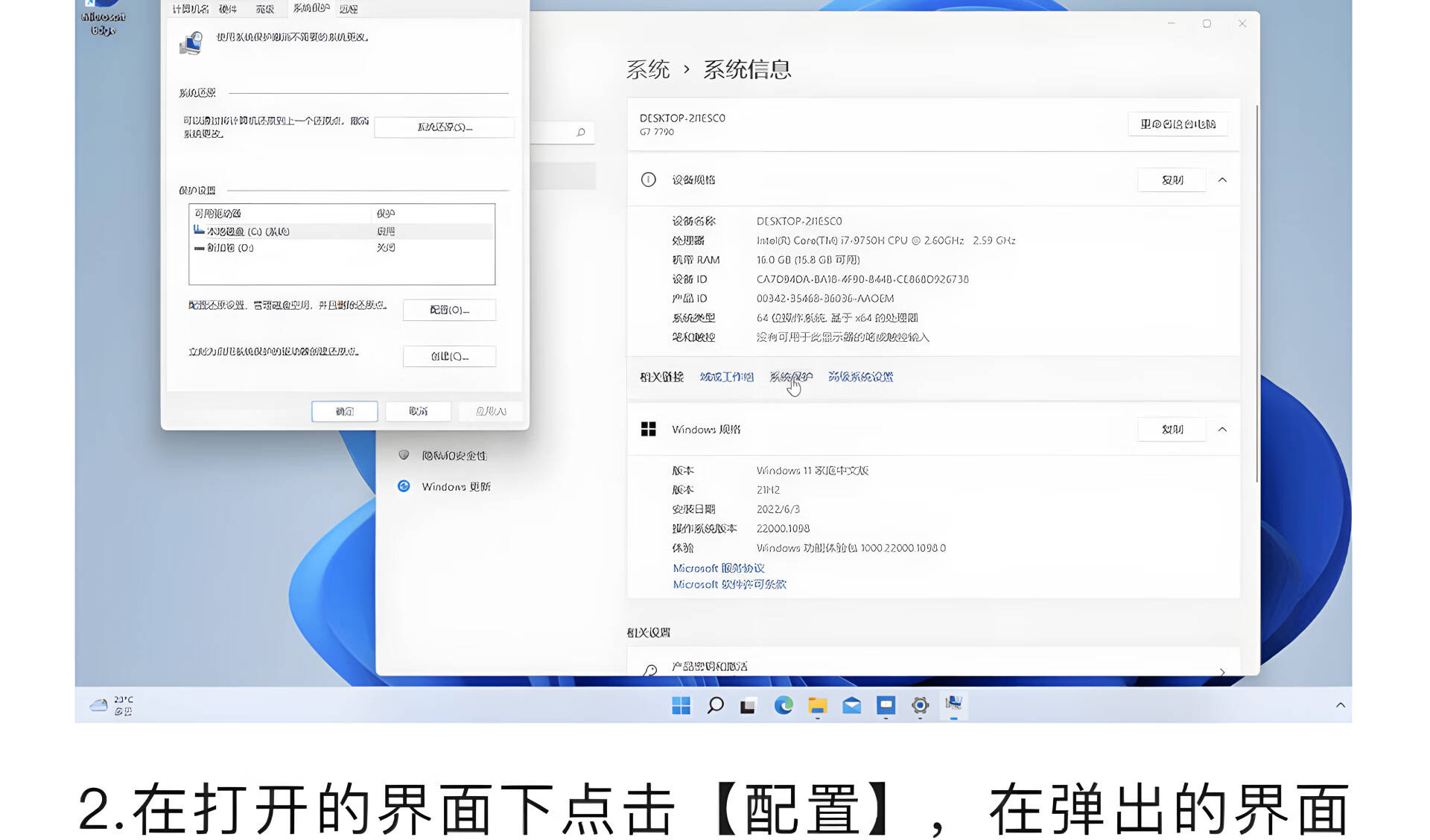Click the Windows feature experience pack value
This screenshot has height=840, width=1430.
pos(851,548)
